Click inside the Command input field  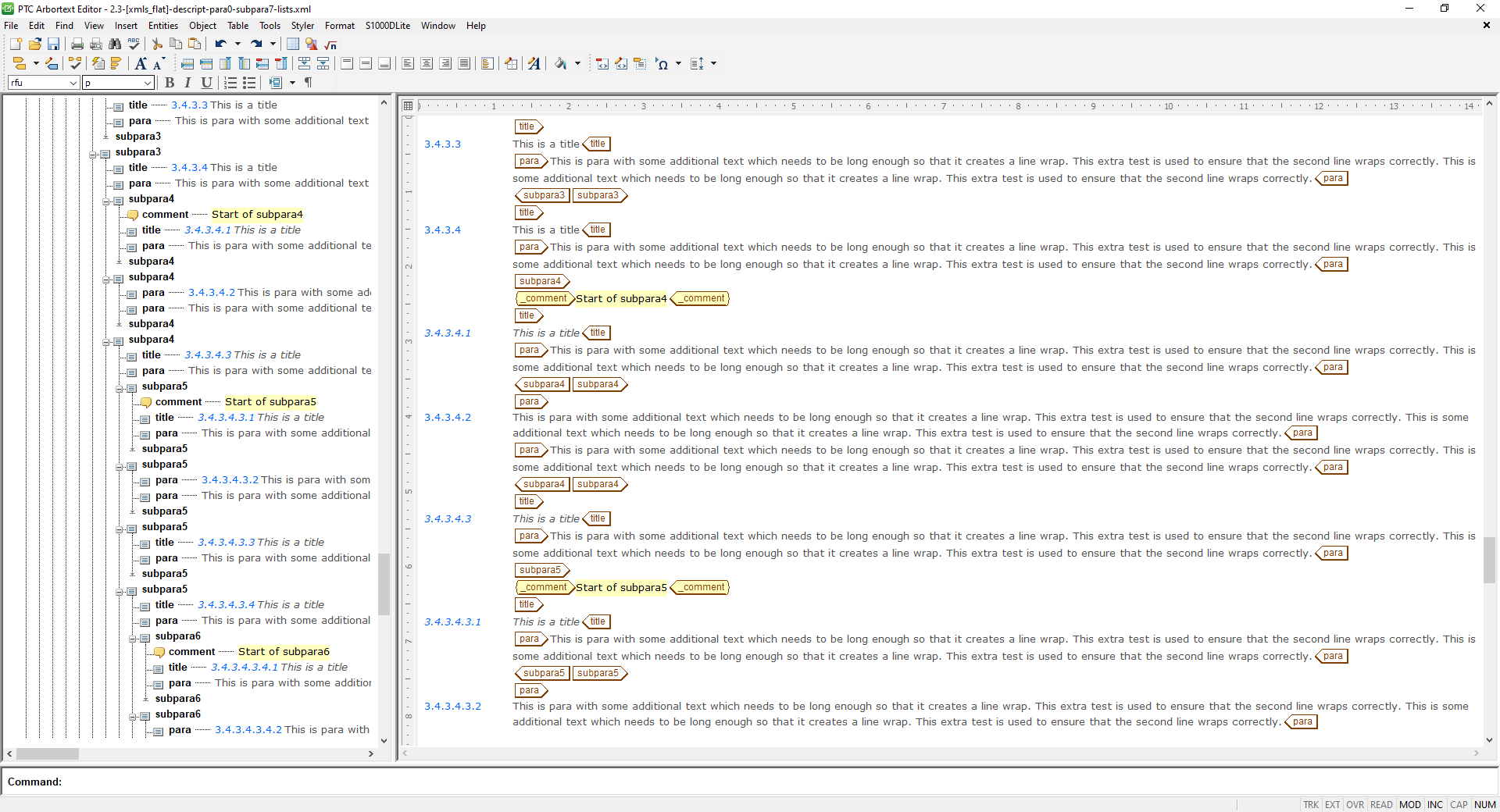click(234, 782)
